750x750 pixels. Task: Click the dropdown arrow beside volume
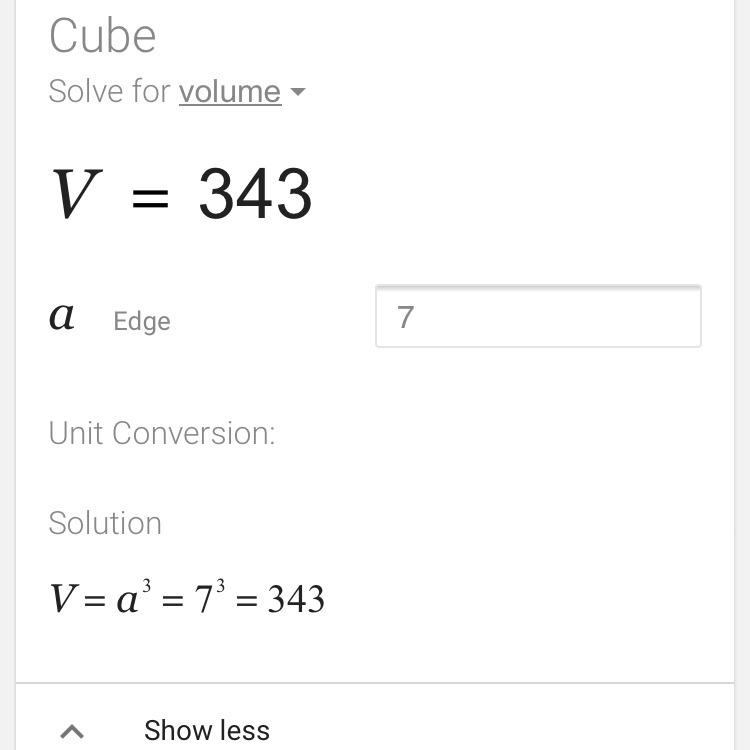(297, 93)
